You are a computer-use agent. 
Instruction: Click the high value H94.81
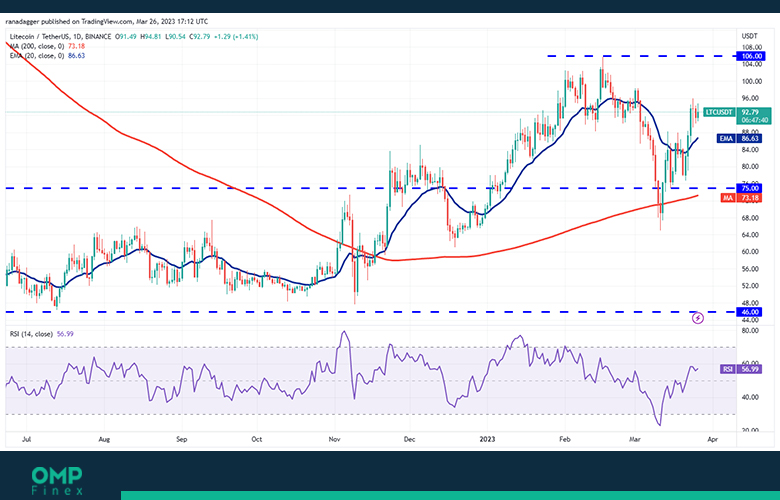point(151,37)
